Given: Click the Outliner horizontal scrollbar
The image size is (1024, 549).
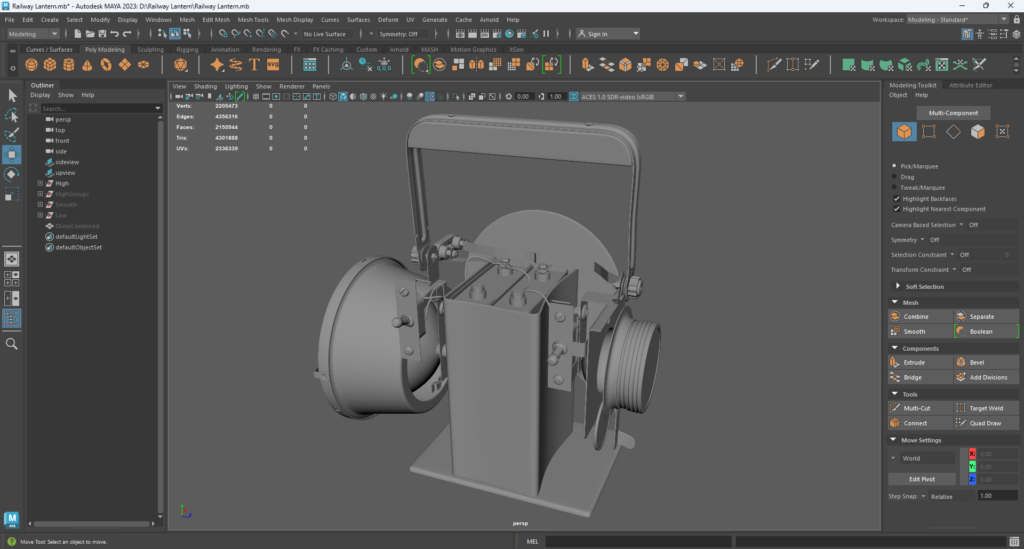Looking at the screenshot, I should [91, 524].
